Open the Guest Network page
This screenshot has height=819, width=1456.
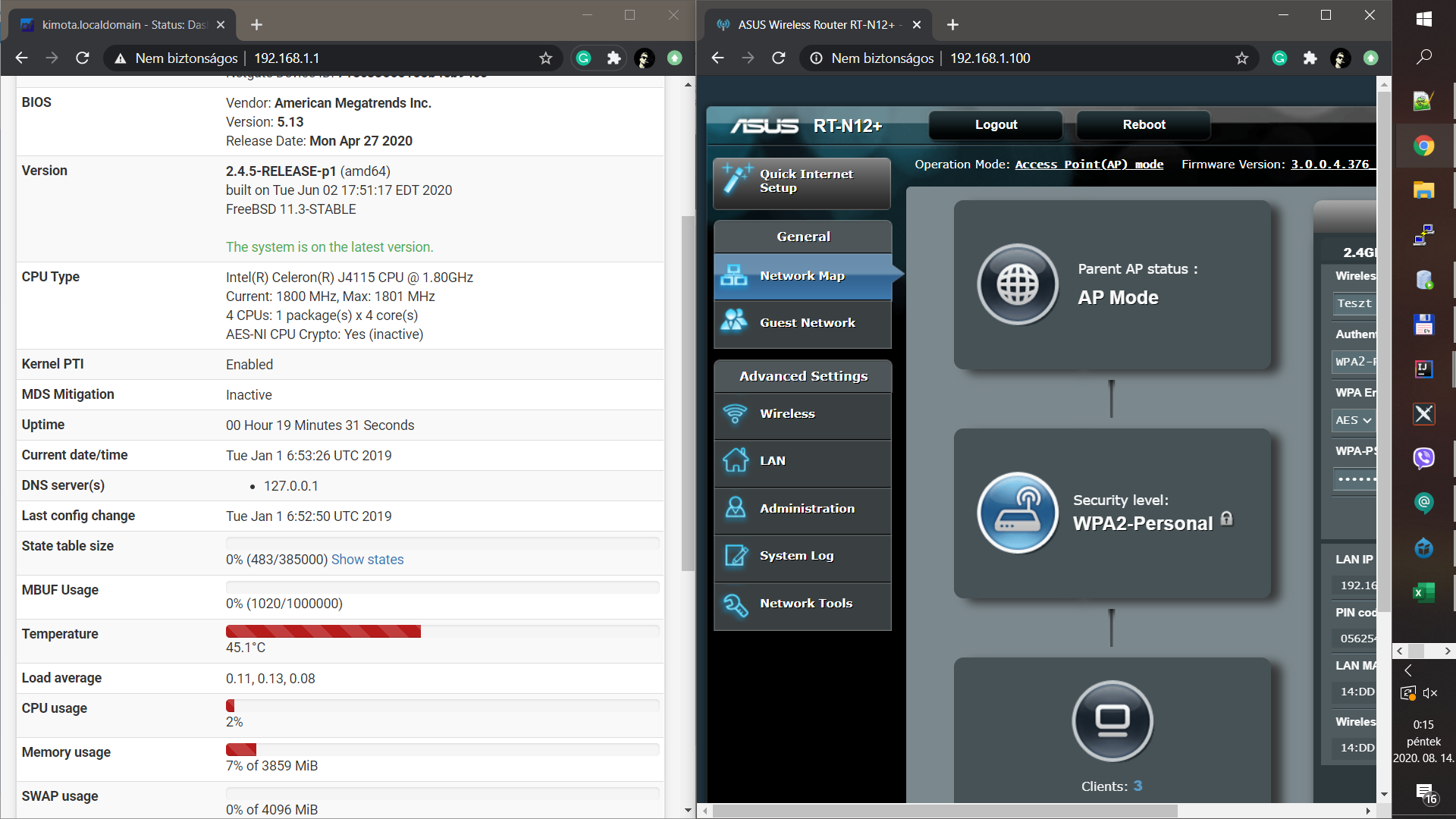click(x=802, y=323)
